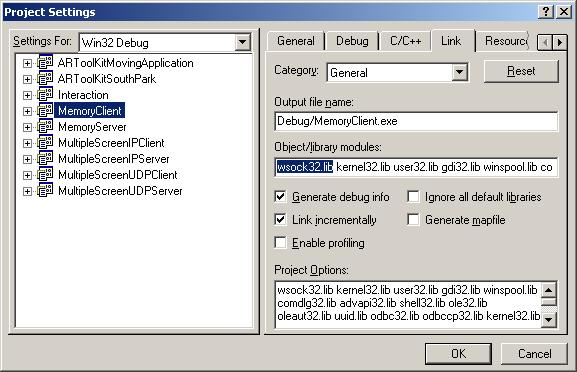Switch to the General tab
This screenshot has width=577, height=372.
tap(296, 41)
